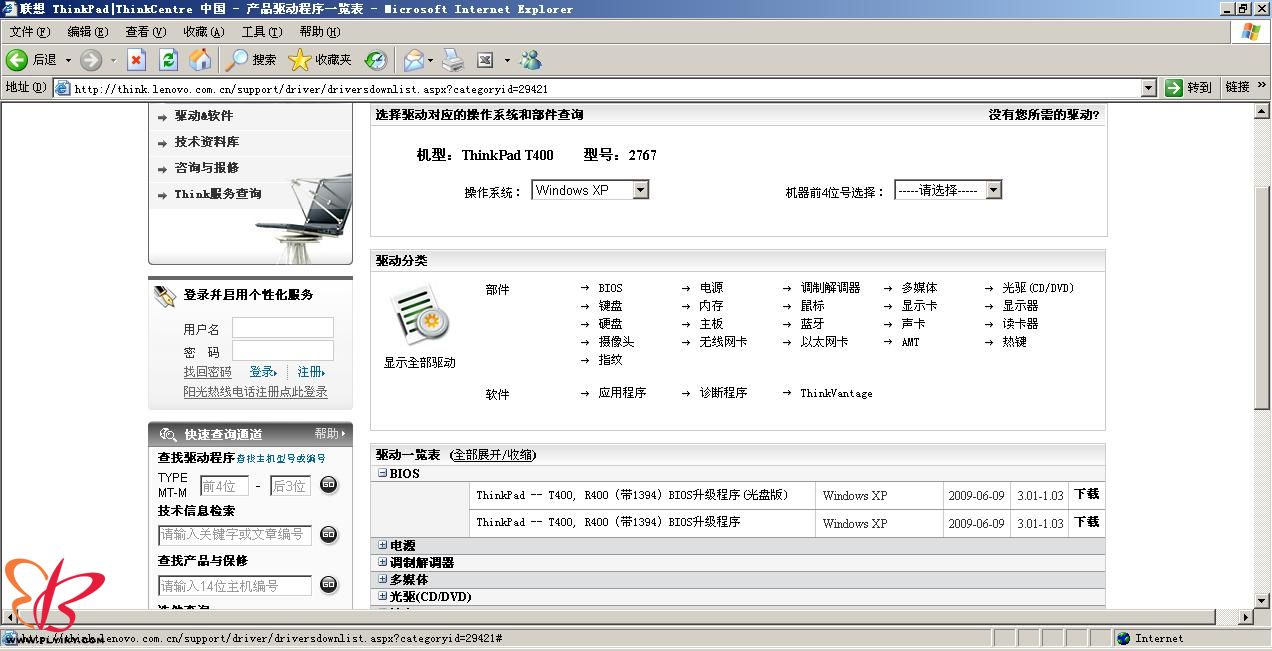Viewport: 1272px width, 651px height.
Task: Expand the 多媒体 driver section
Action: click(x=382, y=580)
